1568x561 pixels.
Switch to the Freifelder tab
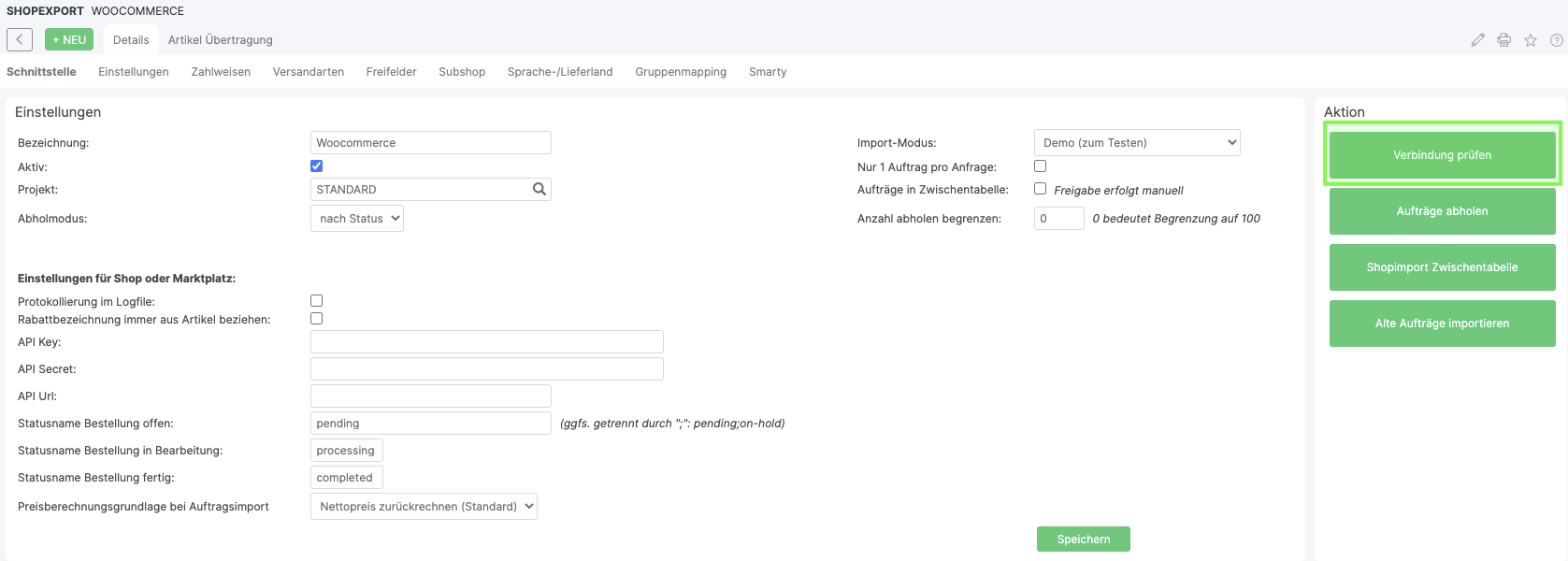point(391,71)
